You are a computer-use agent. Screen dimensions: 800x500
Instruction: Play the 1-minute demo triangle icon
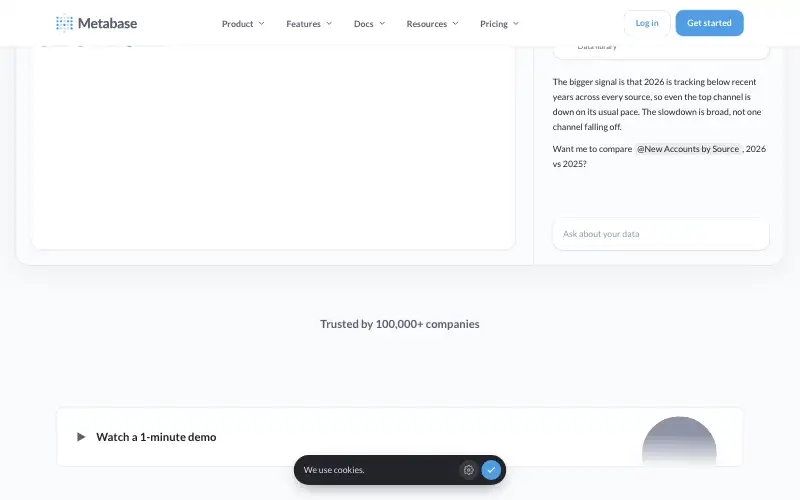point(81,437)
